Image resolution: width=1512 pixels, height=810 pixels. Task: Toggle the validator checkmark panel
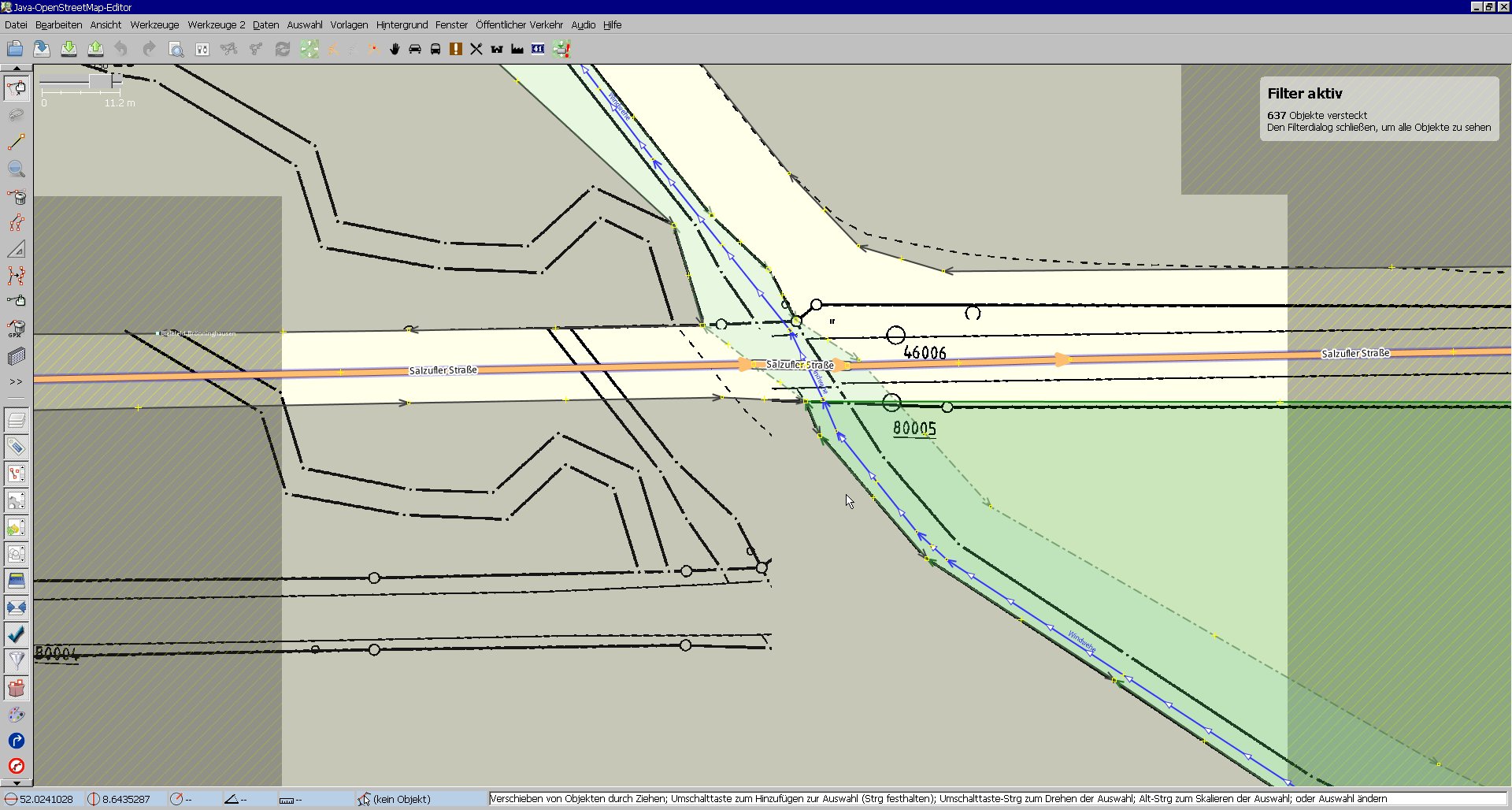tap(17, 634)
